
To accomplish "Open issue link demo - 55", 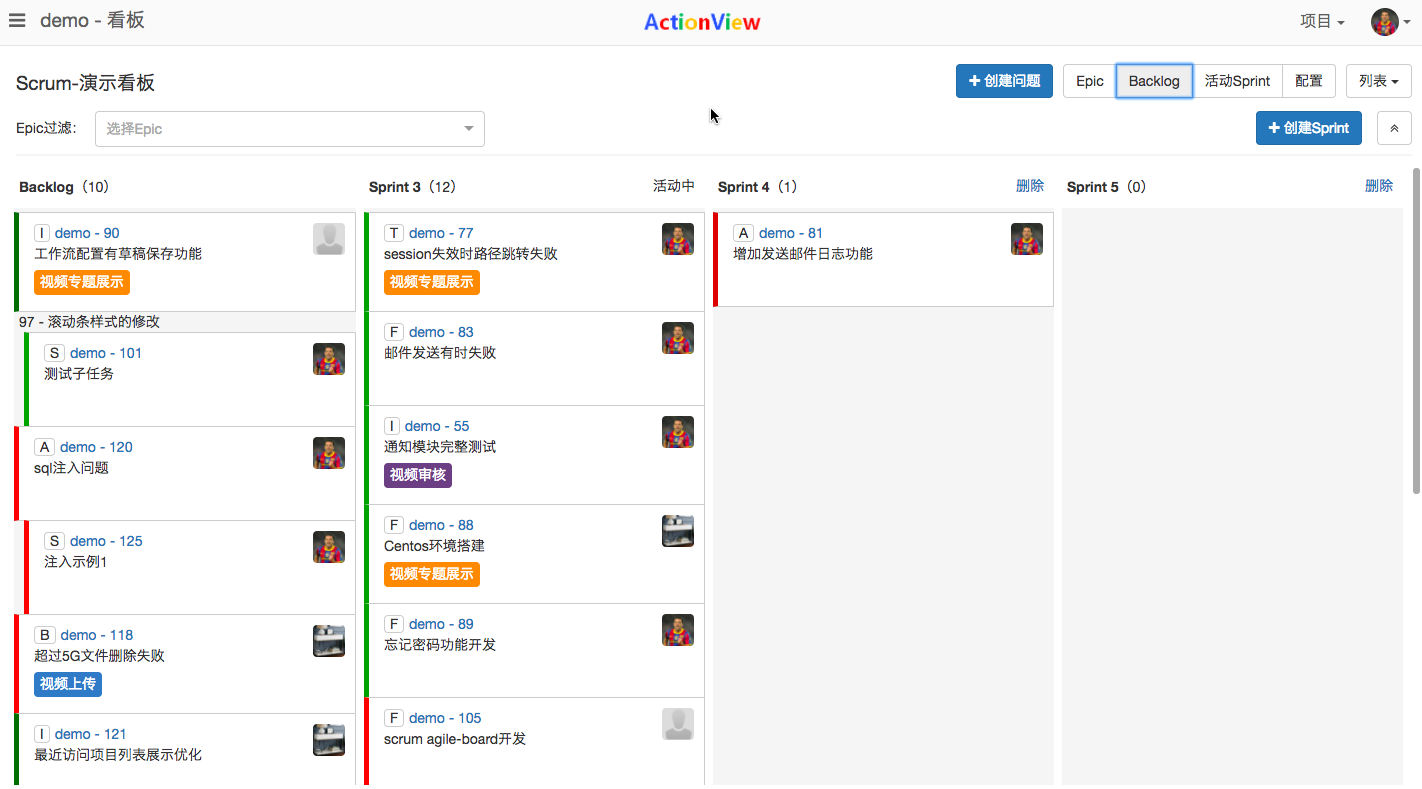I will tap(437, 426).
